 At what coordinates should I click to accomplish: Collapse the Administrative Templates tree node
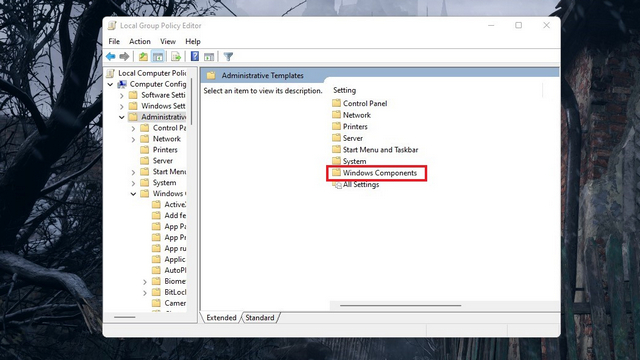(122, 117)
